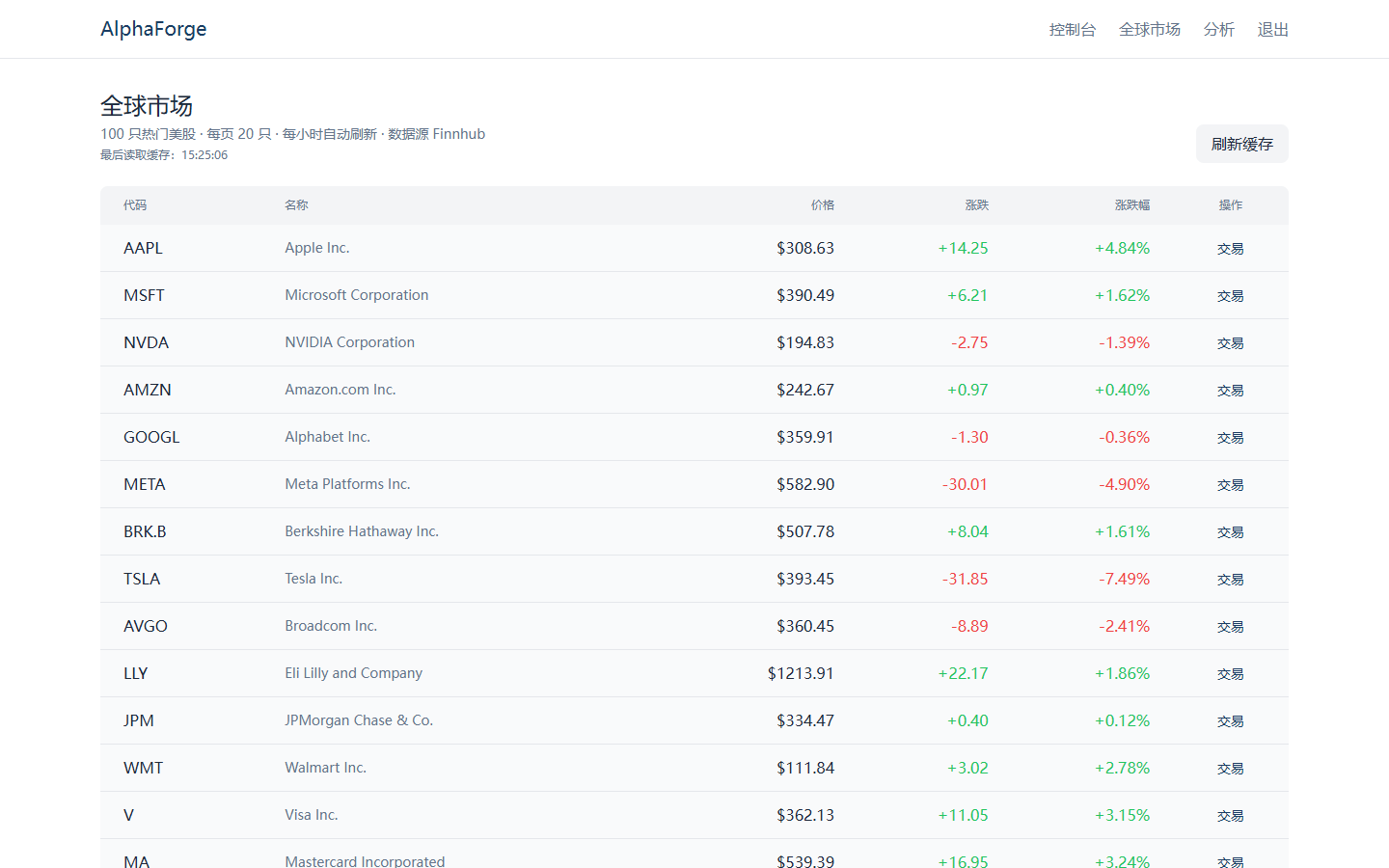Select the $1213.91 price value
The width and height of the screenshot is (1389, 868).
(801, 673)
